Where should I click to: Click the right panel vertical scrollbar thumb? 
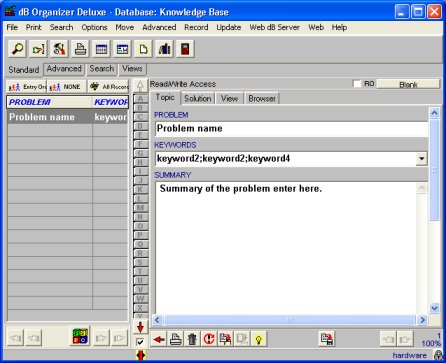[434, 170]
